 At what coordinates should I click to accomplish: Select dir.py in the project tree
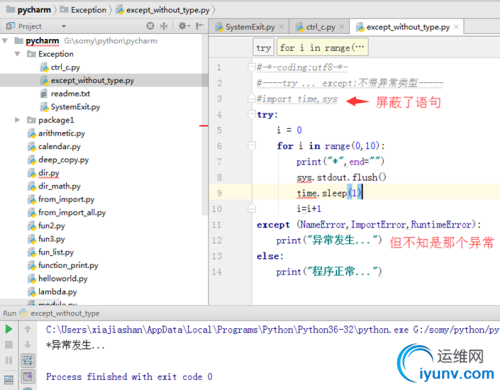click(49, 173)
